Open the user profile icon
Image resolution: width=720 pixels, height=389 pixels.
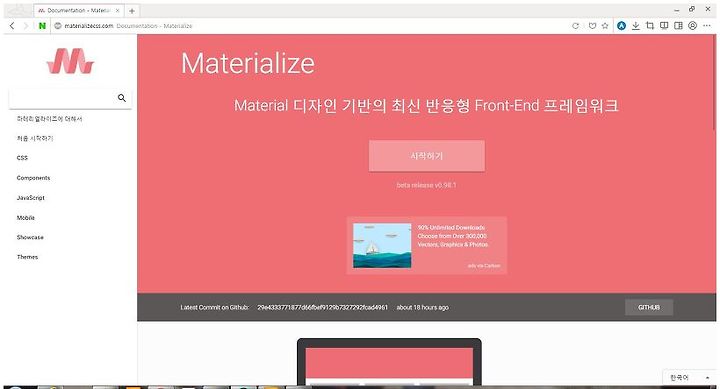coord(692,26)
